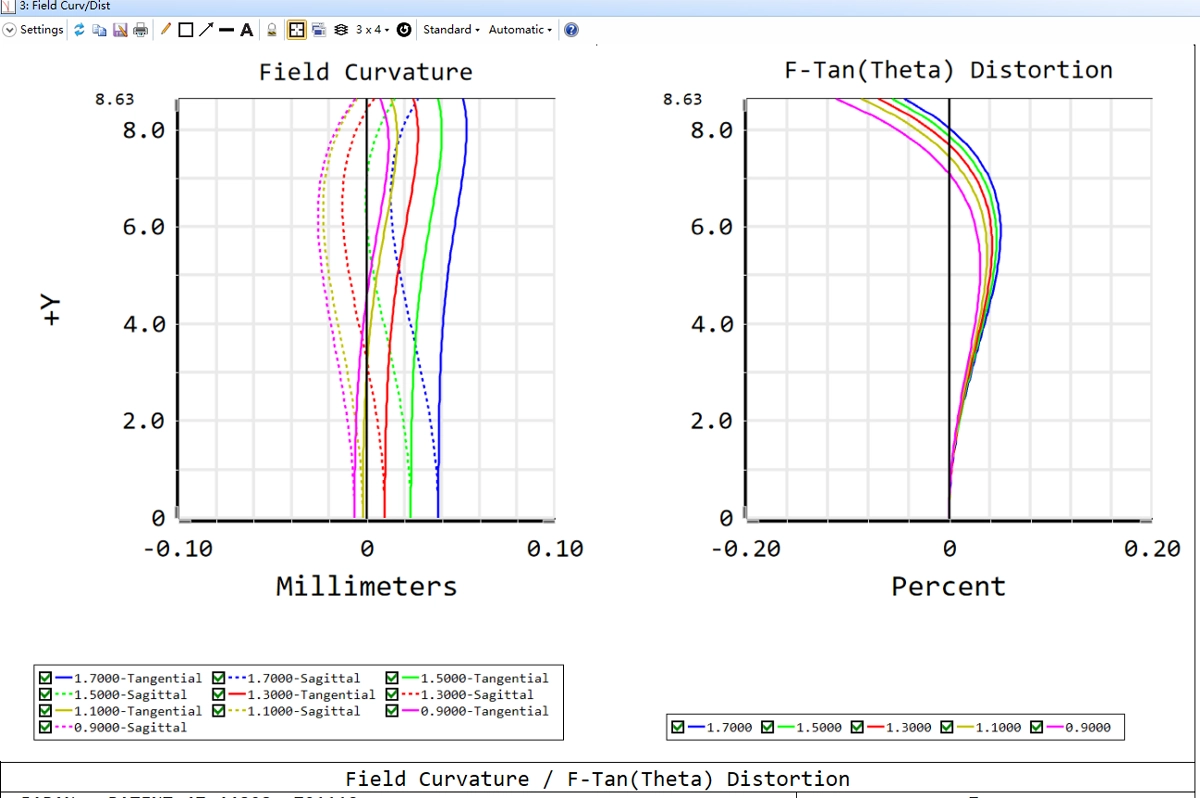
Task: Select the rectangle drawing tool
Action: [x=185, y=30]
